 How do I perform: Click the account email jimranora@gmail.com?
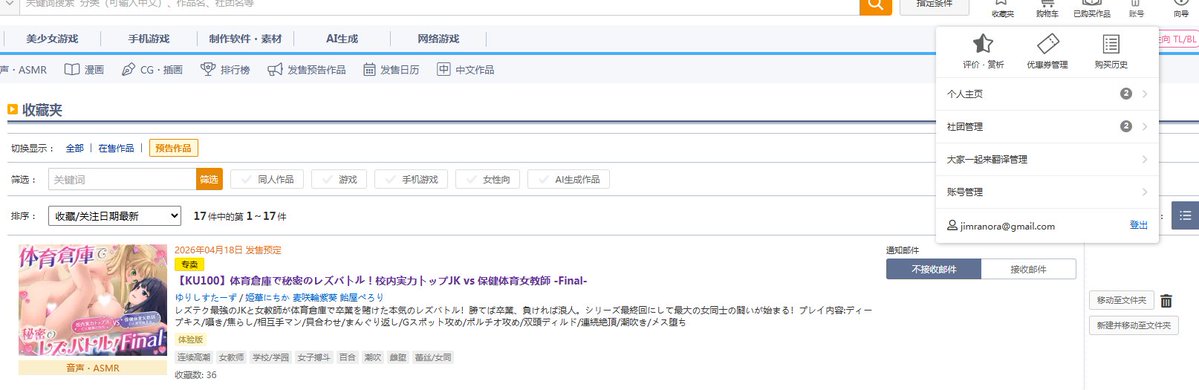[1008, 226]
